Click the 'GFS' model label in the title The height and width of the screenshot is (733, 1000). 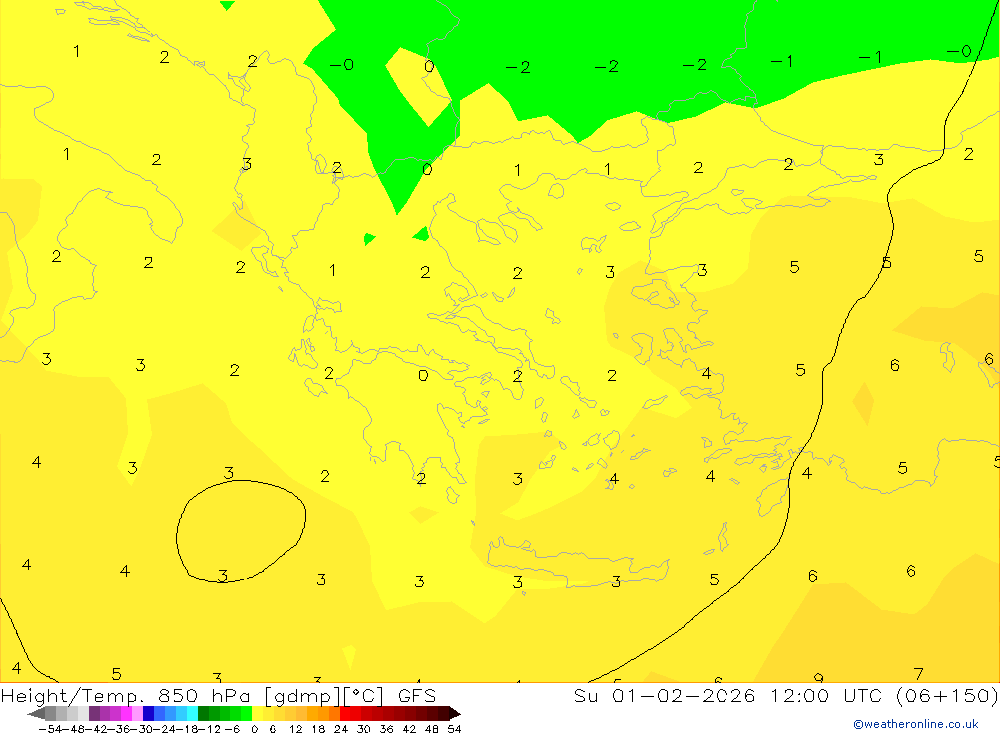pos(417,695)
